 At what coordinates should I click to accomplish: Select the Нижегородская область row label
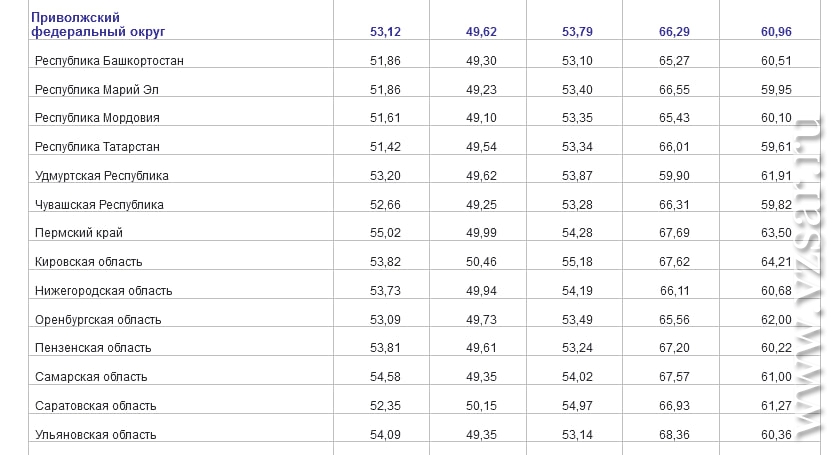pyautogui.click(x=104, y=291)
